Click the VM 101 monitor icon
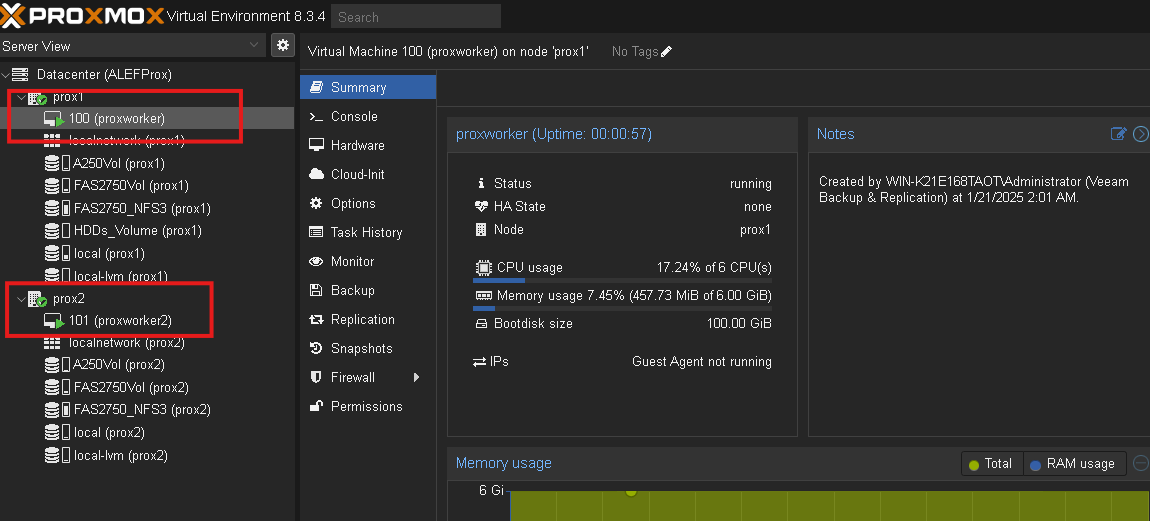The image size is (1150, 521). [54, 321]
